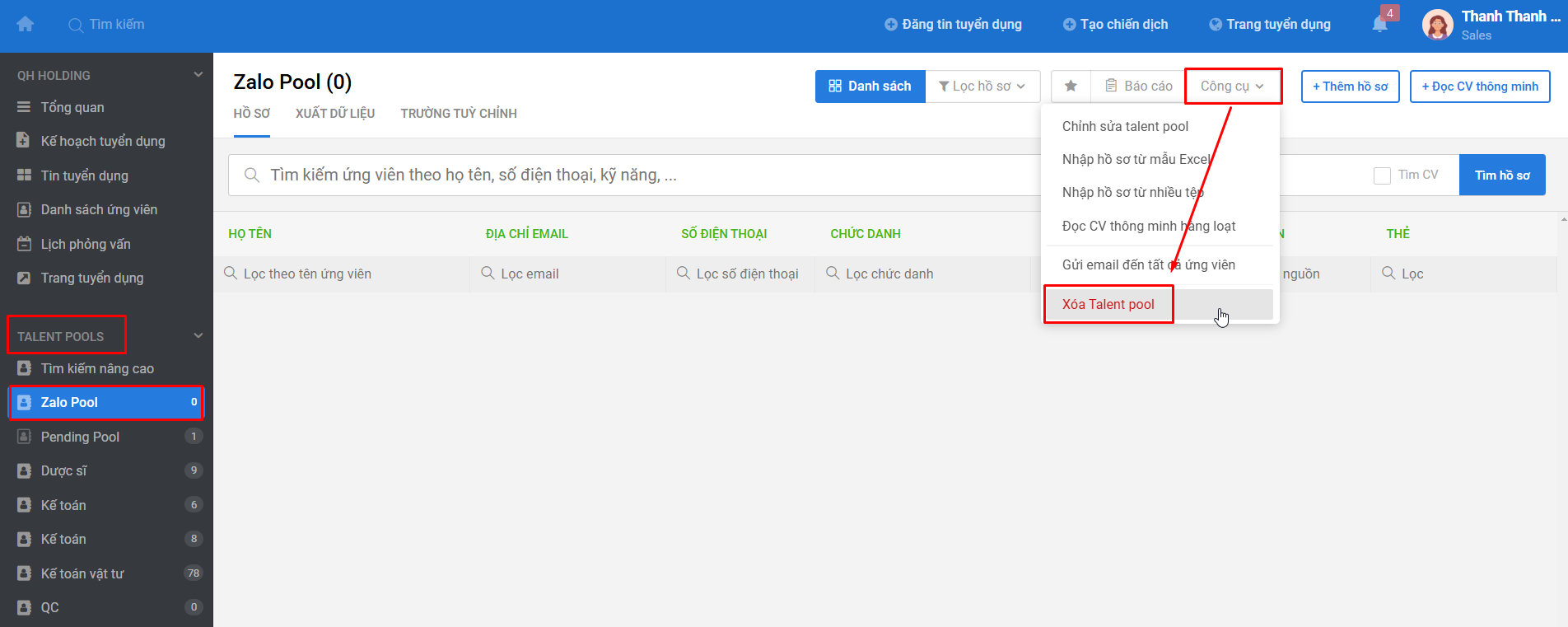Click Lọc theo tên ứng viên filter
Viewport: 1568px width, 627px height.
pos(342,274)
